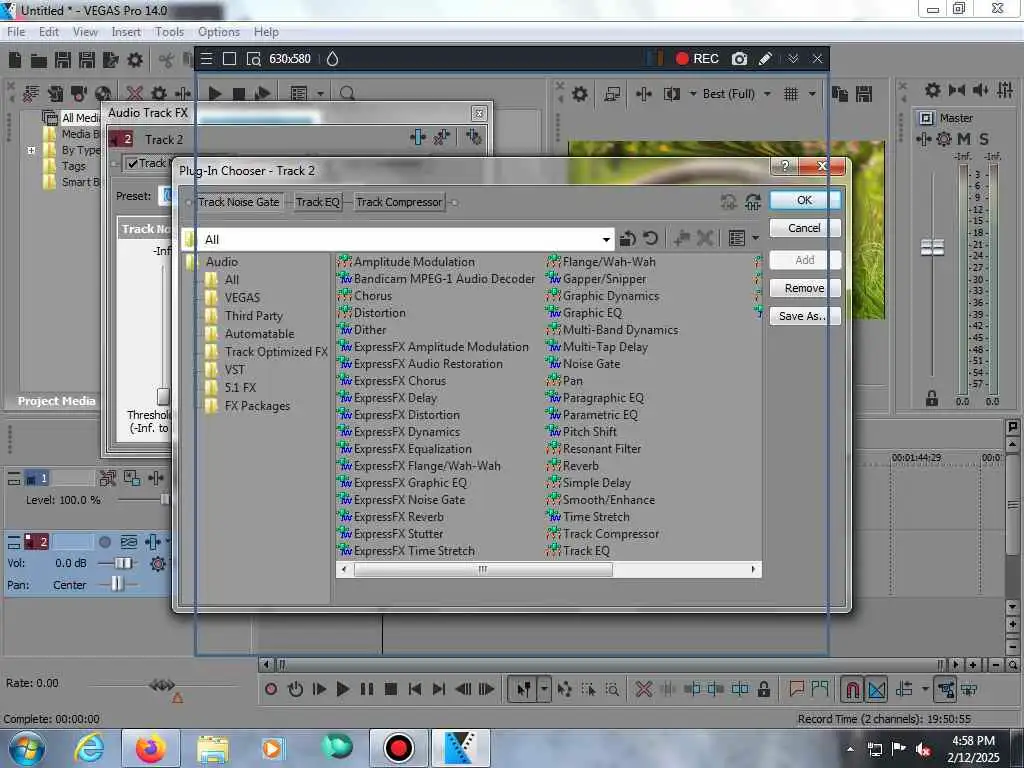
Task: Click the Loop Playback transport button
Action: [295, 689]
